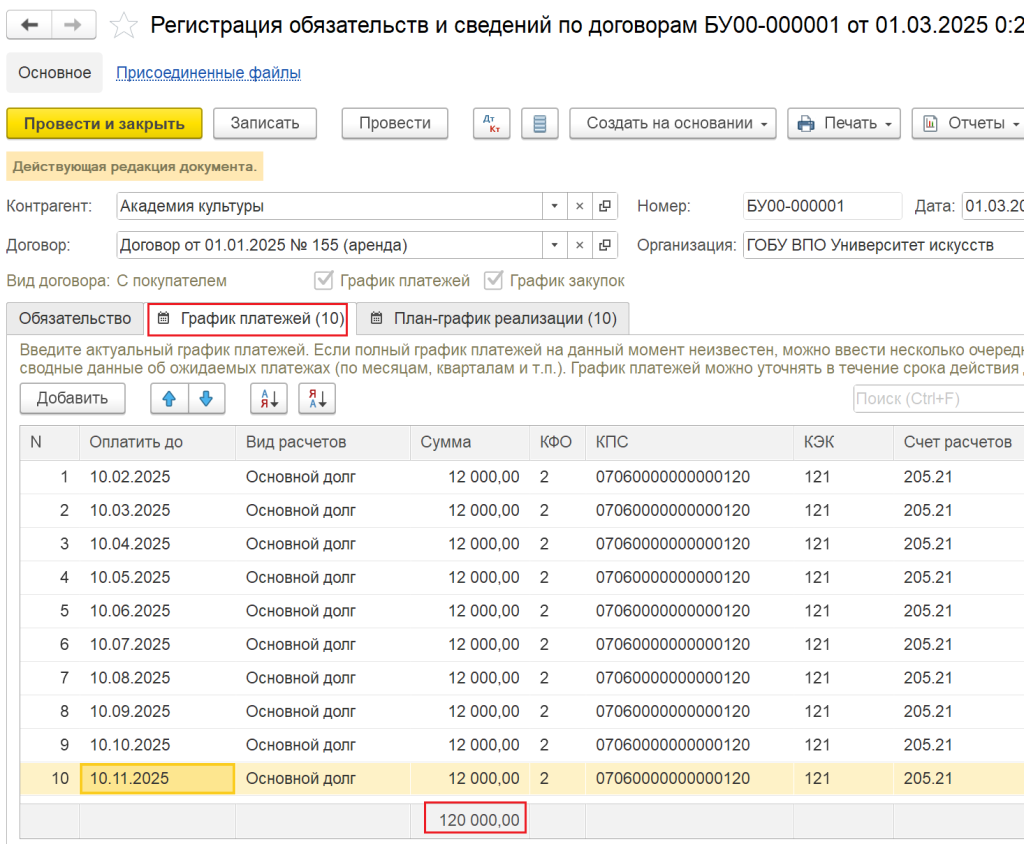This screenshot has width=1024, height=844.
Task: Select the date cell 10.08.2025
Action: pyautogui.click(x=157, y=678)
